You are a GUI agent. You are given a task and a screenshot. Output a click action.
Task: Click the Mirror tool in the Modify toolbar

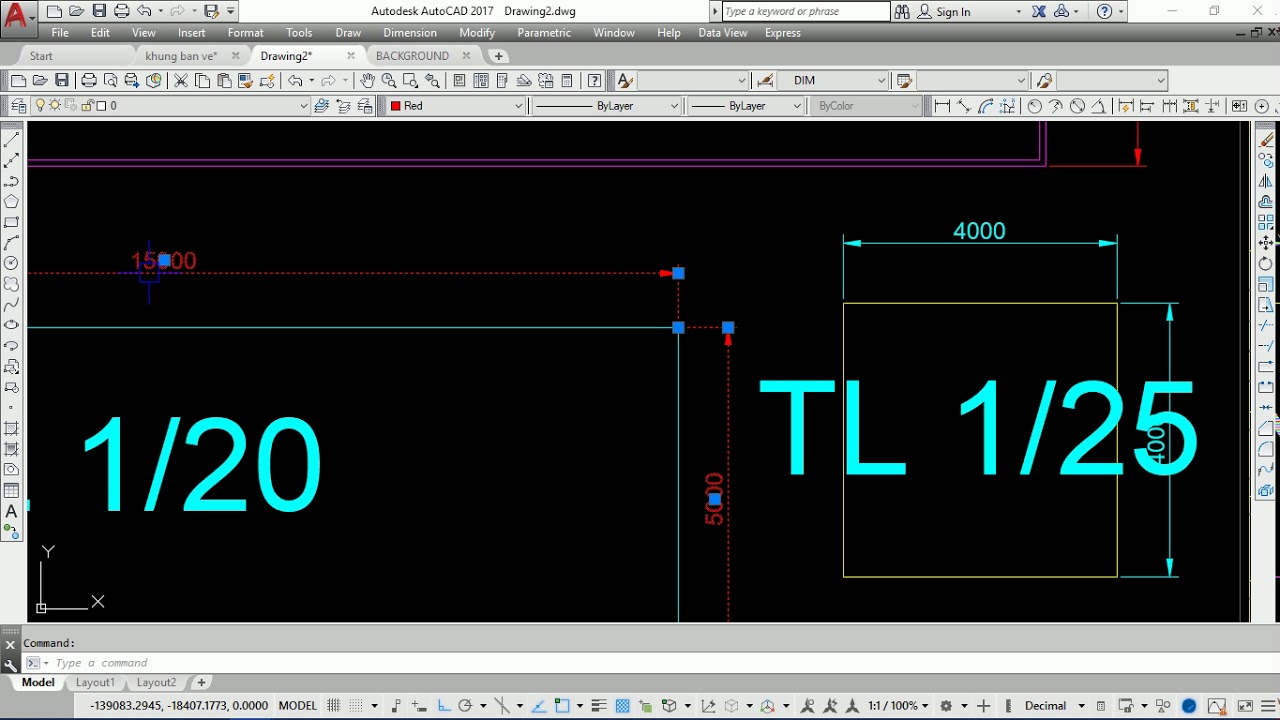[x=1266, y=181]
